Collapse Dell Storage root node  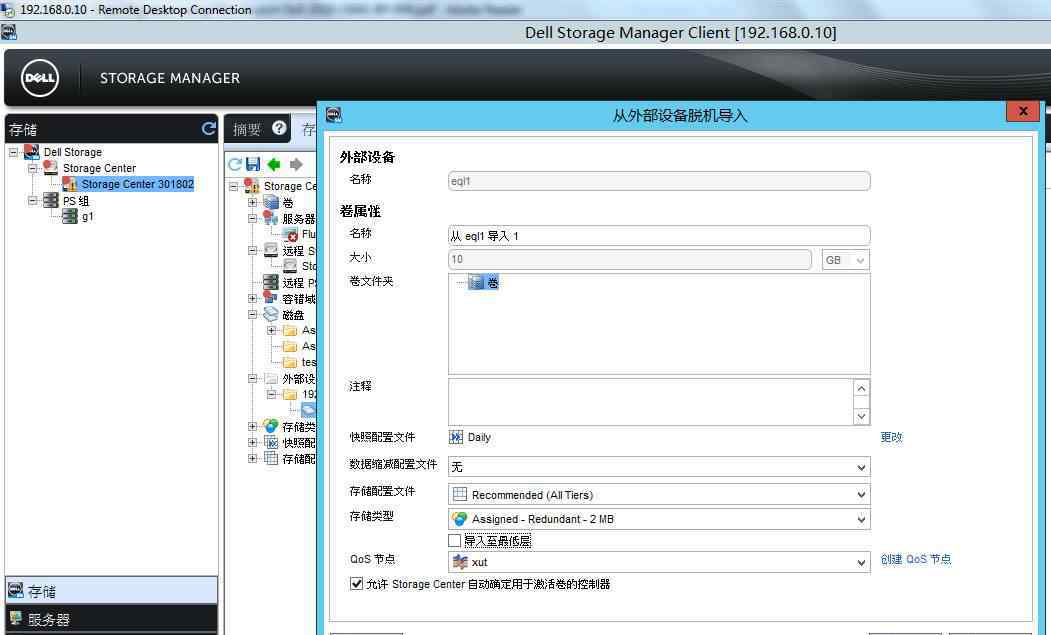(x=13, y=152)
